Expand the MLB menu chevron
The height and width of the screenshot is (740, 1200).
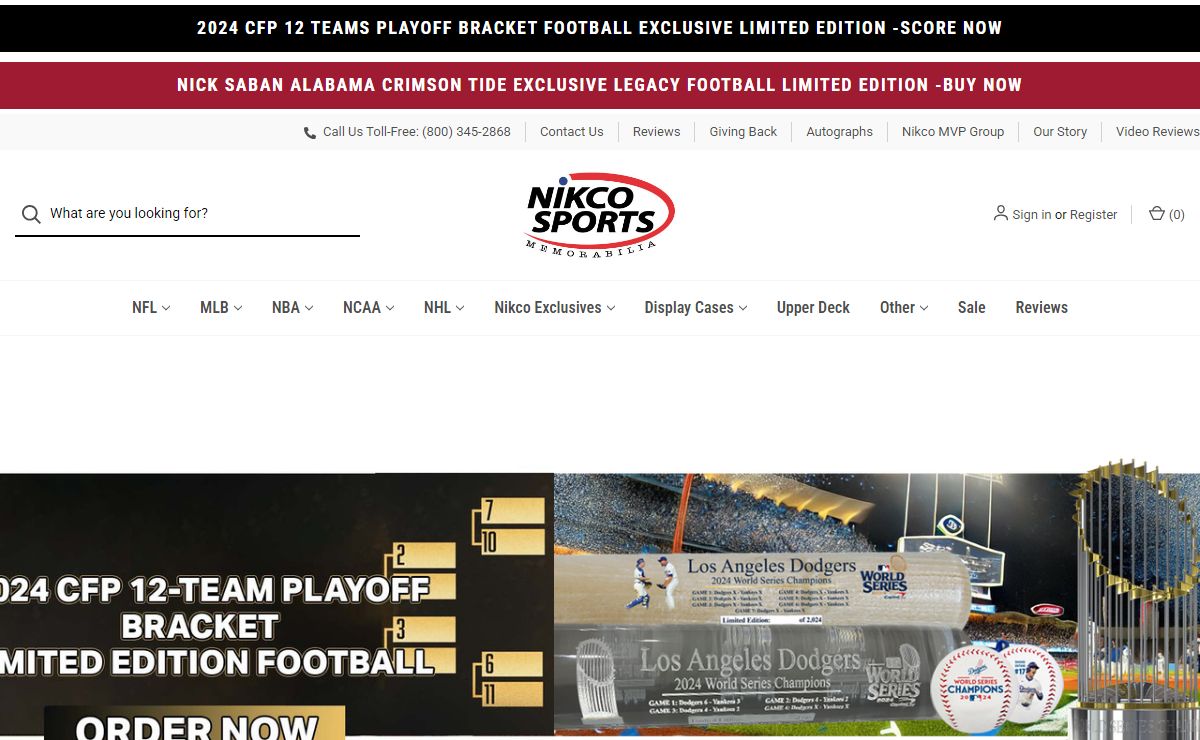point(238,308)
